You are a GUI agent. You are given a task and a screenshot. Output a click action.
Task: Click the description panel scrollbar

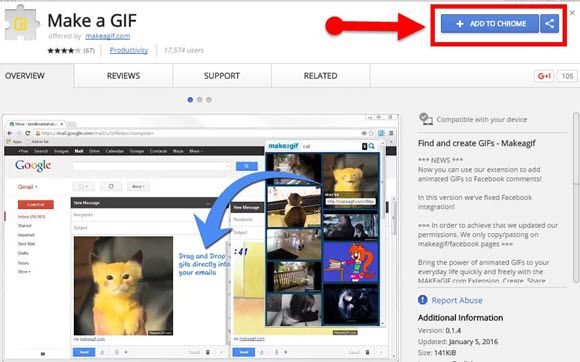(576, 198)
